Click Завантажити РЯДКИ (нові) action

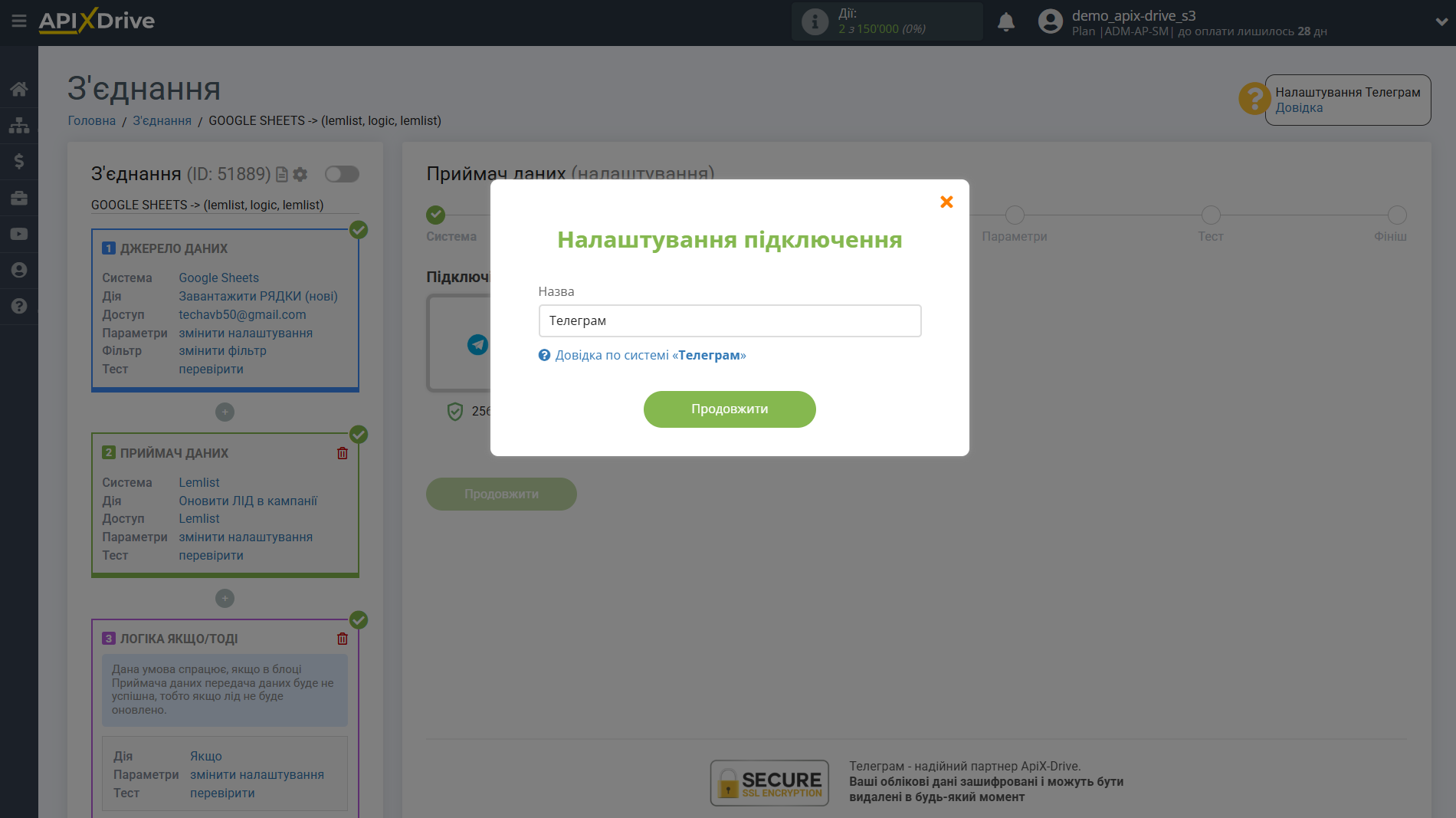[x=258, y=296]
